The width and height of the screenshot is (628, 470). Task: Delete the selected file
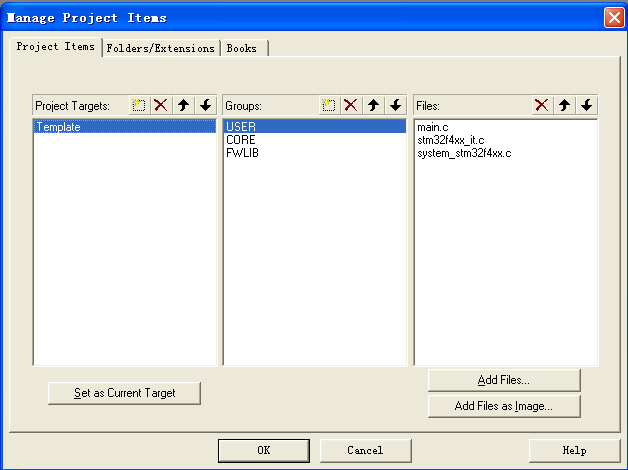coord(542,105)
